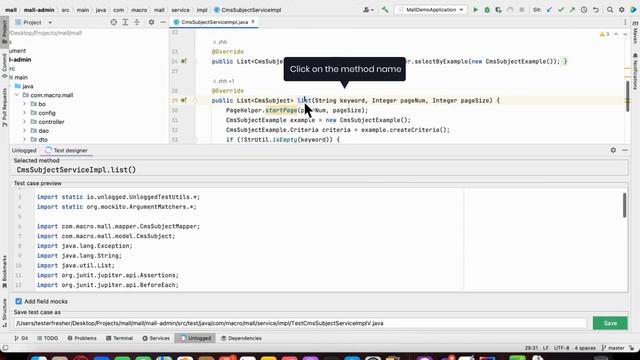
Task: Open the user account icon dropdown
Action: (x=368, y=10)
